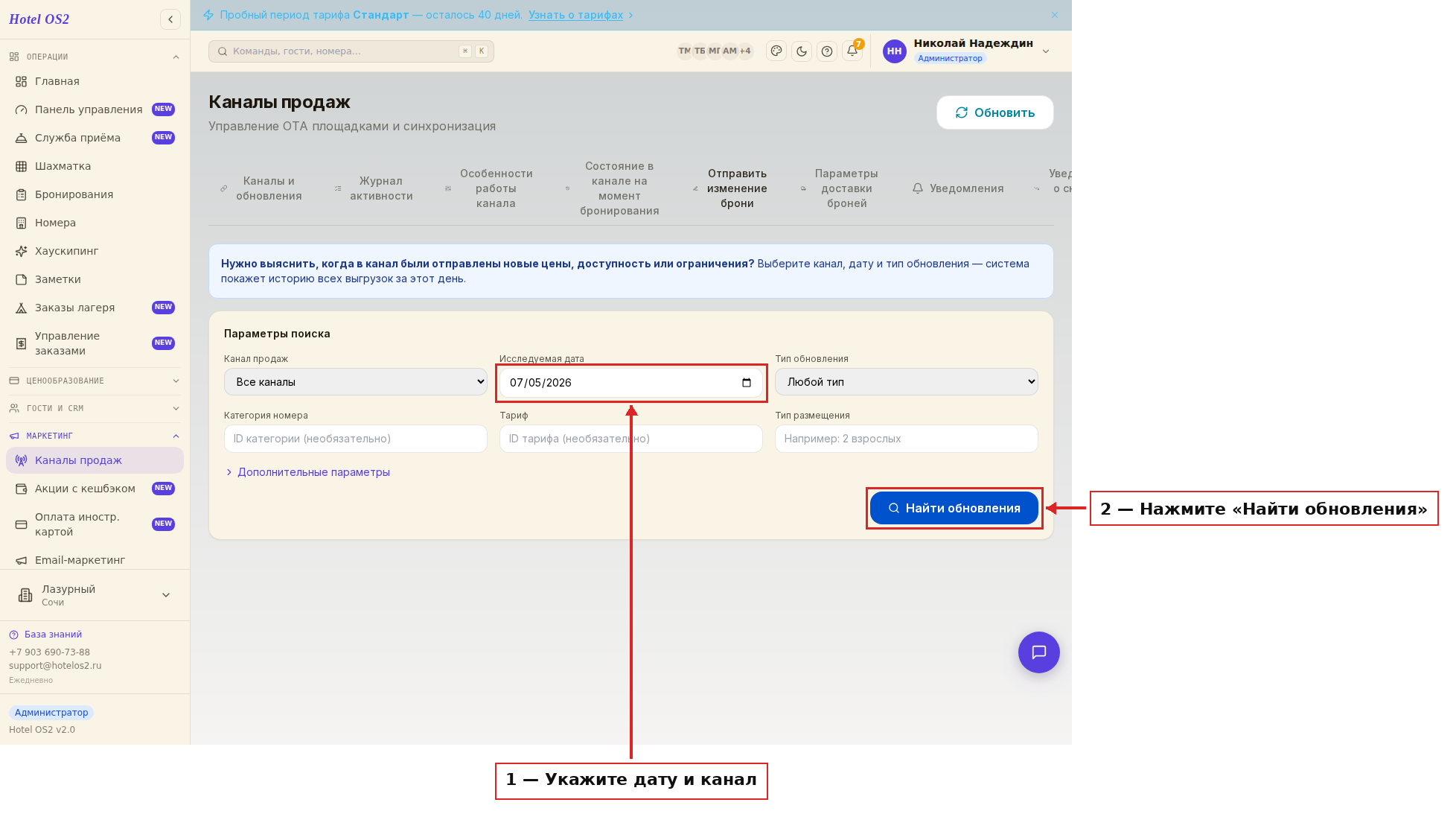The width and height of the screenshot is (1456, 817).
Task: Open the help question mark icon
Action: pyautogui.click(x=827, y=51)
